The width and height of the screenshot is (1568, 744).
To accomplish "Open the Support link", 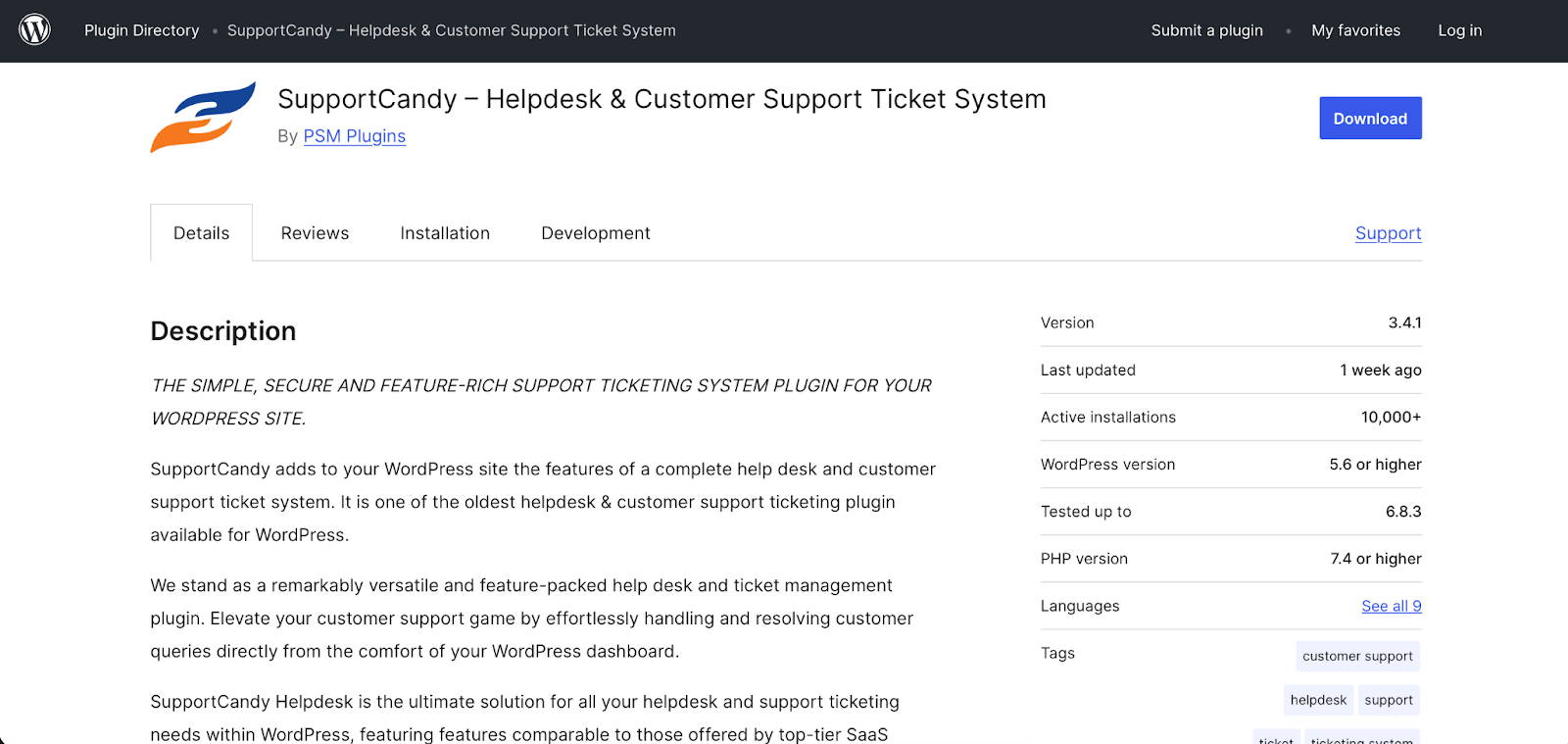I will pyautogui.click(x=1387, y=233).
